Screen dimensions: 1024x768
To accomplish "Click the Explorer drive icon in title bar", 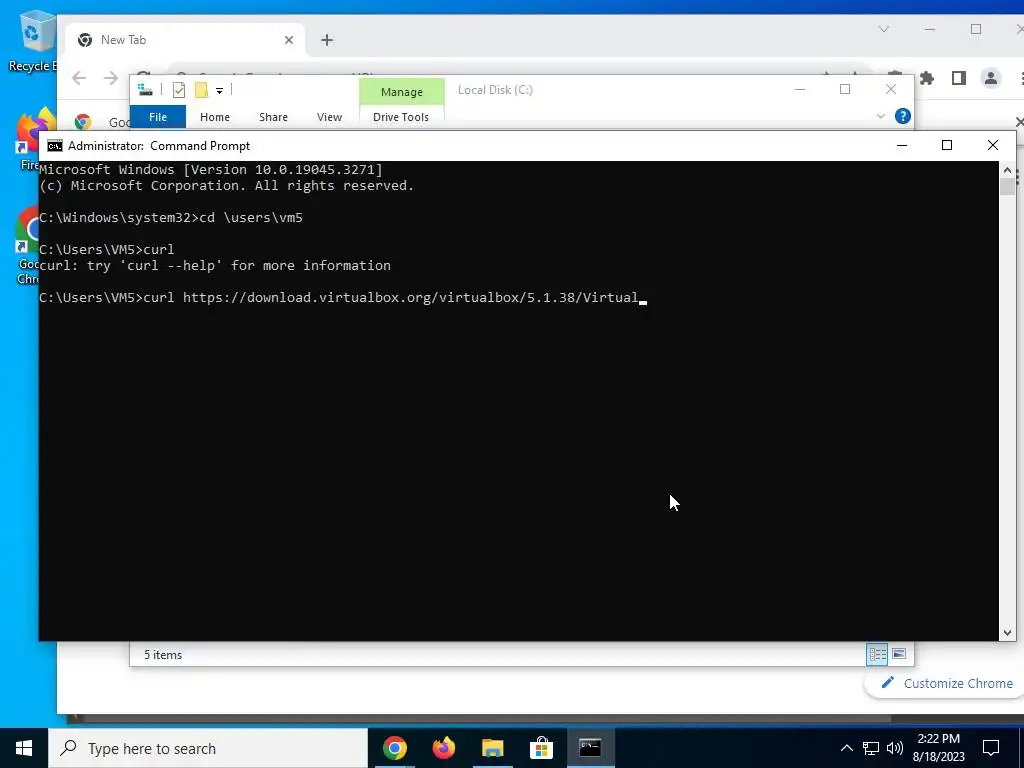I will click(x=145, y=90).
